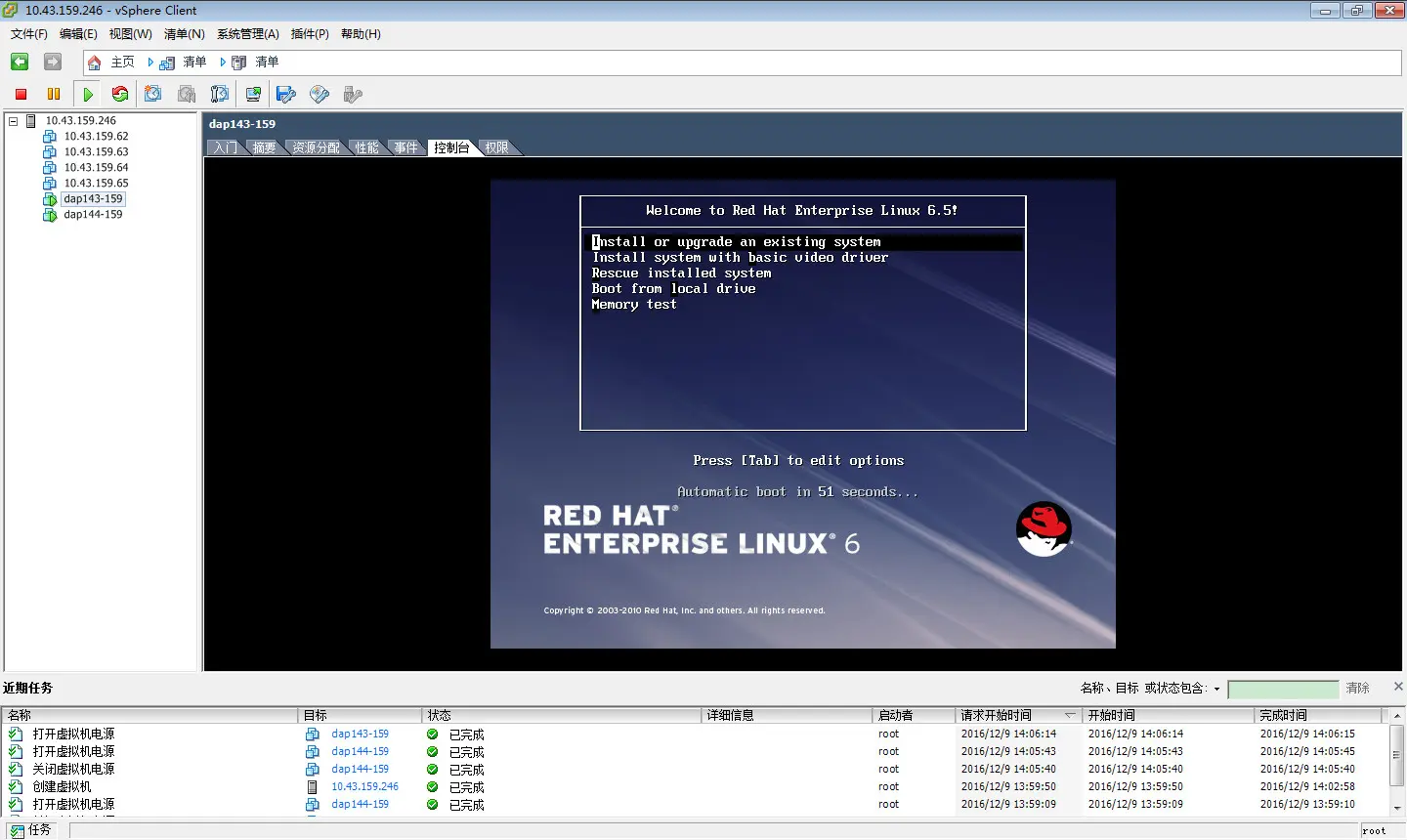
Task: Click 'Rescue installed system' in console
Action: [x=681, y=273]
